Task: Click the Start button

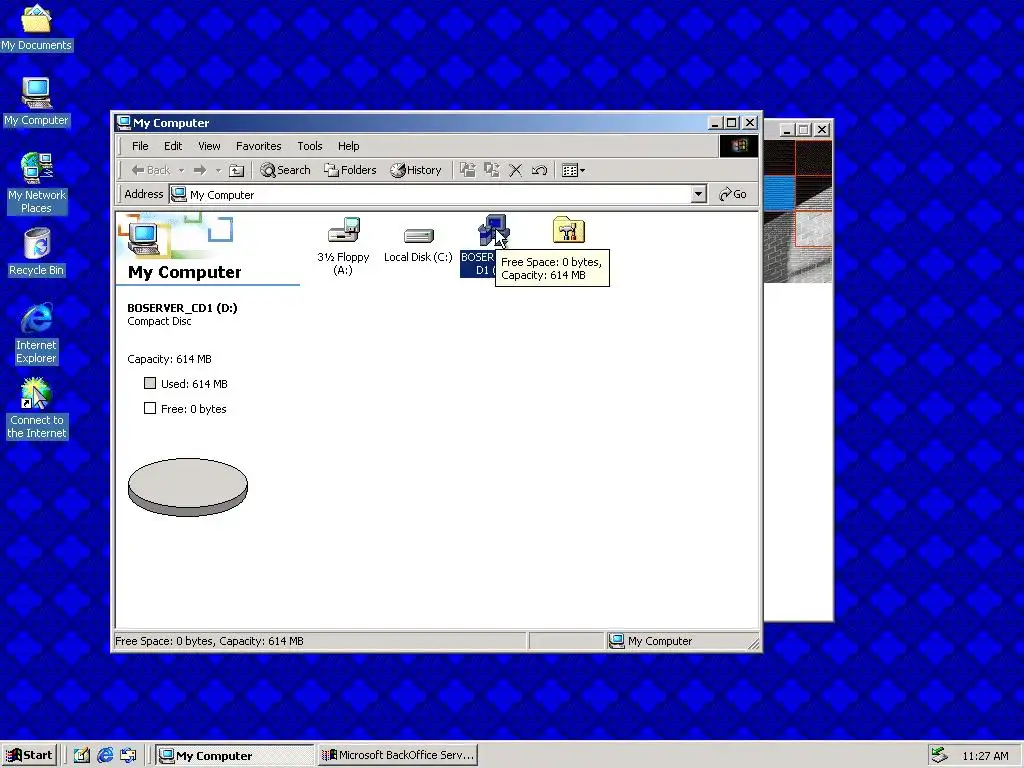Action: click(29, 755)
